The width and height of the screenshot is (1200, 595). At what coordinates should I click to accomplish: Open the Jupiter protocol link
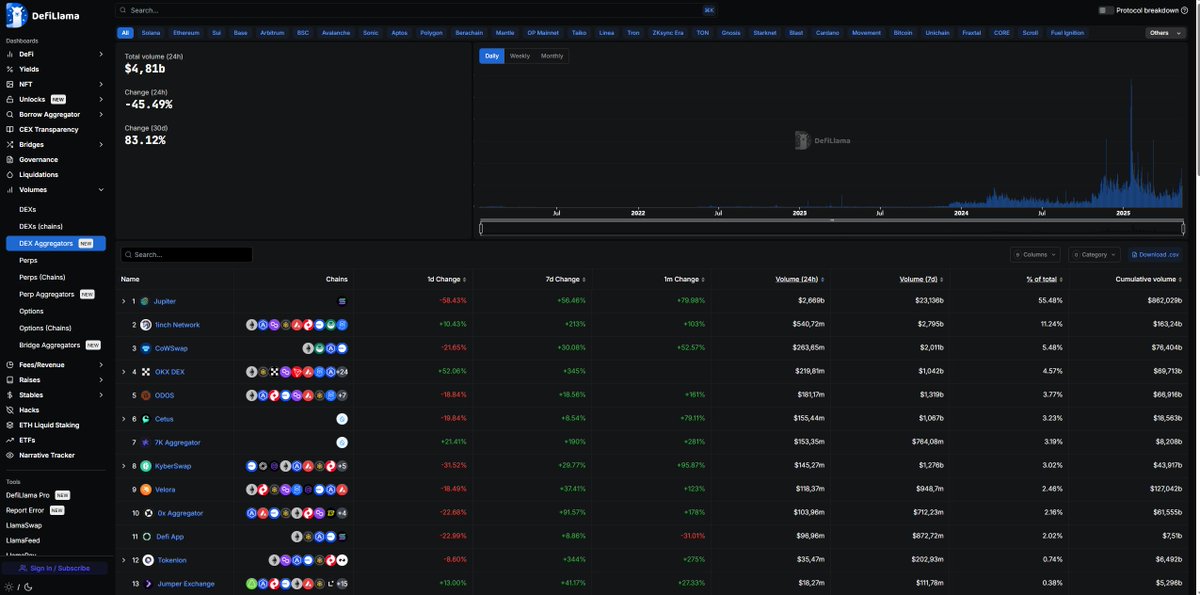(x=165, y=301)
